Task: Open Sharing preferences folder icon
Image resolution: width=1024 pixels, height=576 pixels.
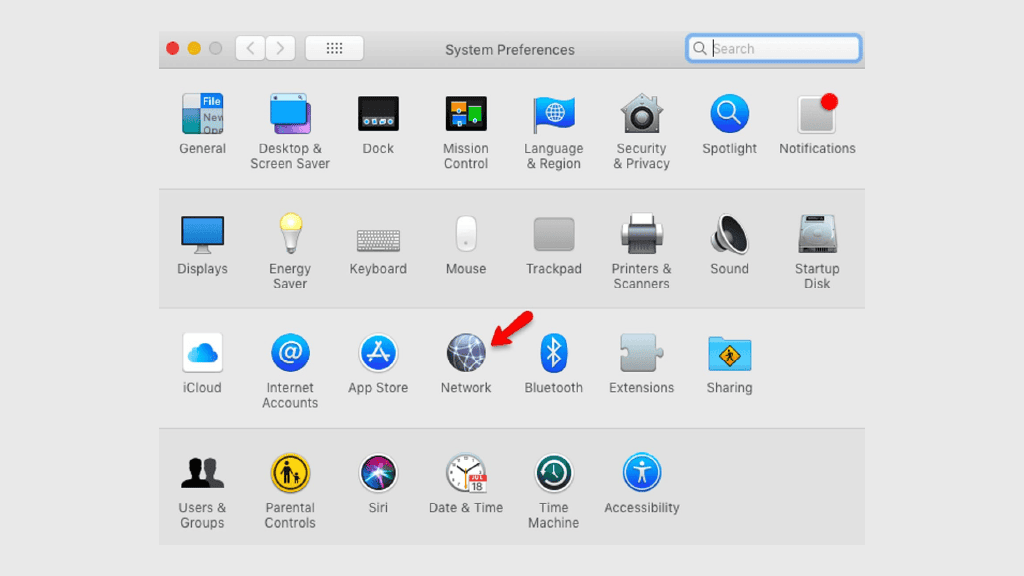Action: tap(729, 354)
